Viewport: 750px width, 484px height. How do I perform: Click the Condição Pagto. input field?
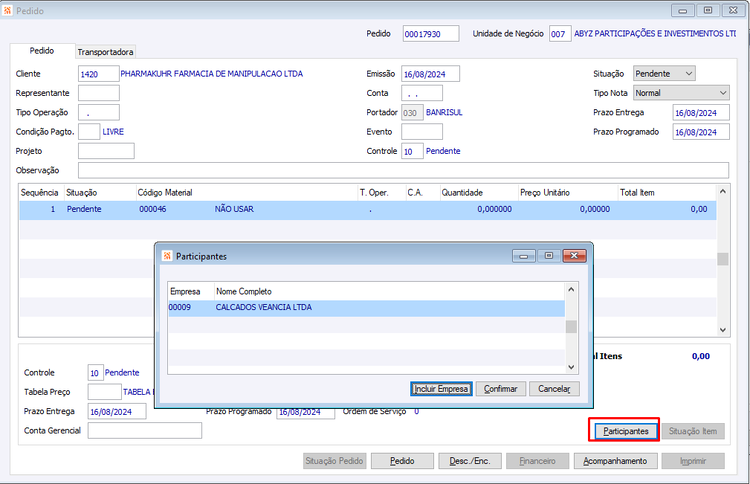pos(89,132)
